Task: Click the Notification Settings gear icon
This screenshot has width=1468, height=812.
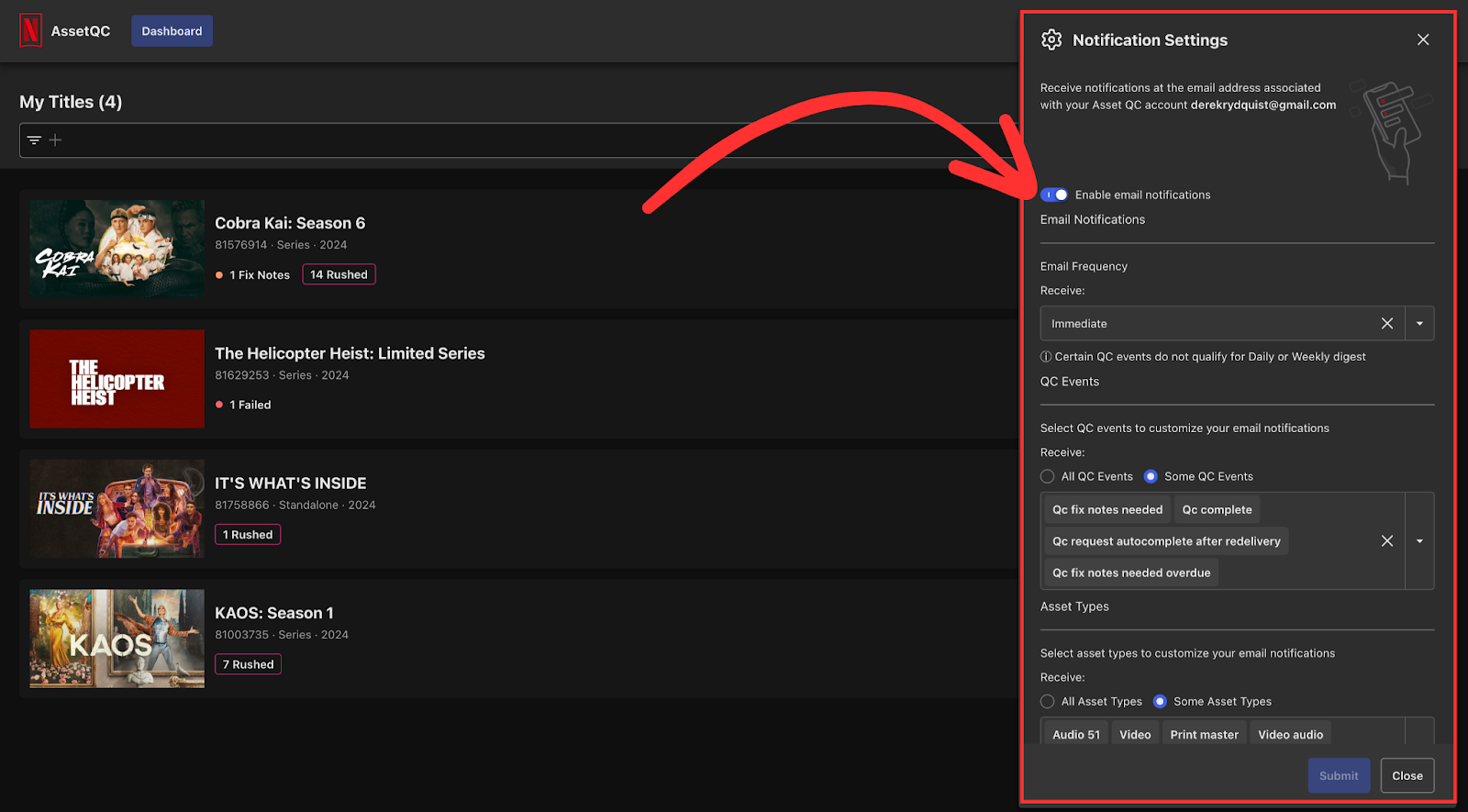Action: point(1051,39)
